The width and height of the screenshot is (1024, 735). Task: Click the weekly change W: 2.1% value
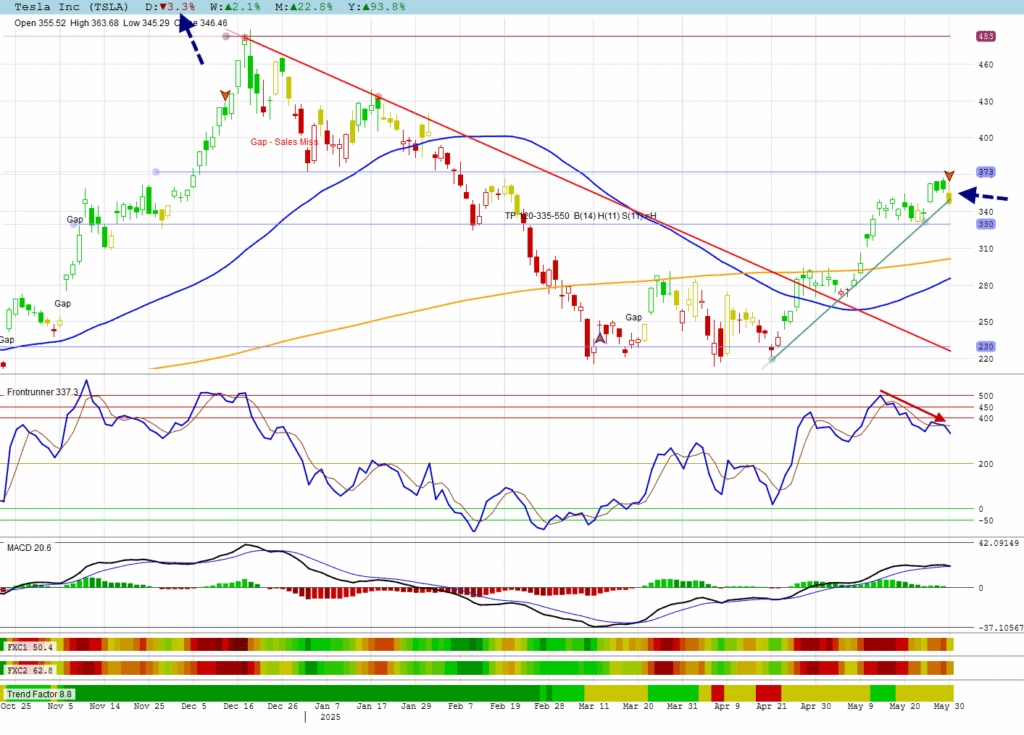click(x=235, y=7)
